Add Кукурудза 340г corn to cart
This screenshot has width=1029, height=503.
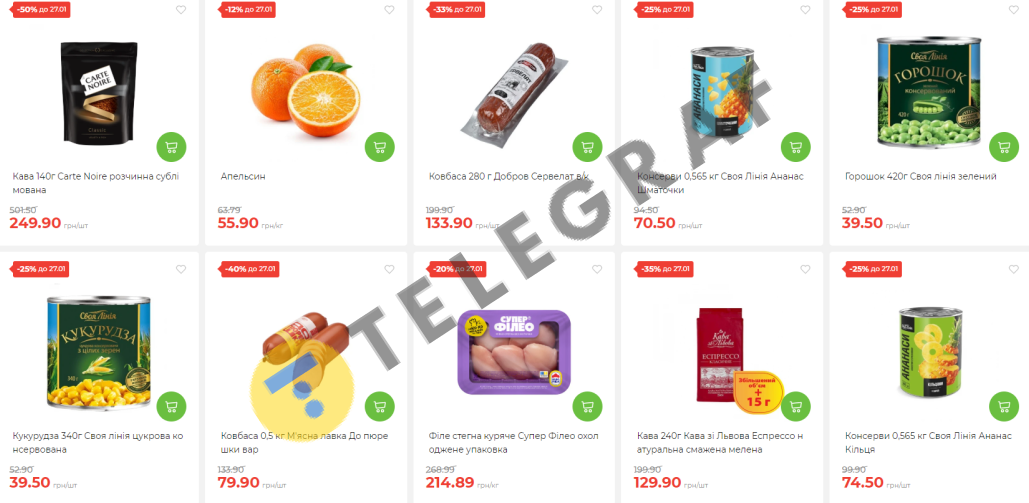tap(171, 406)
